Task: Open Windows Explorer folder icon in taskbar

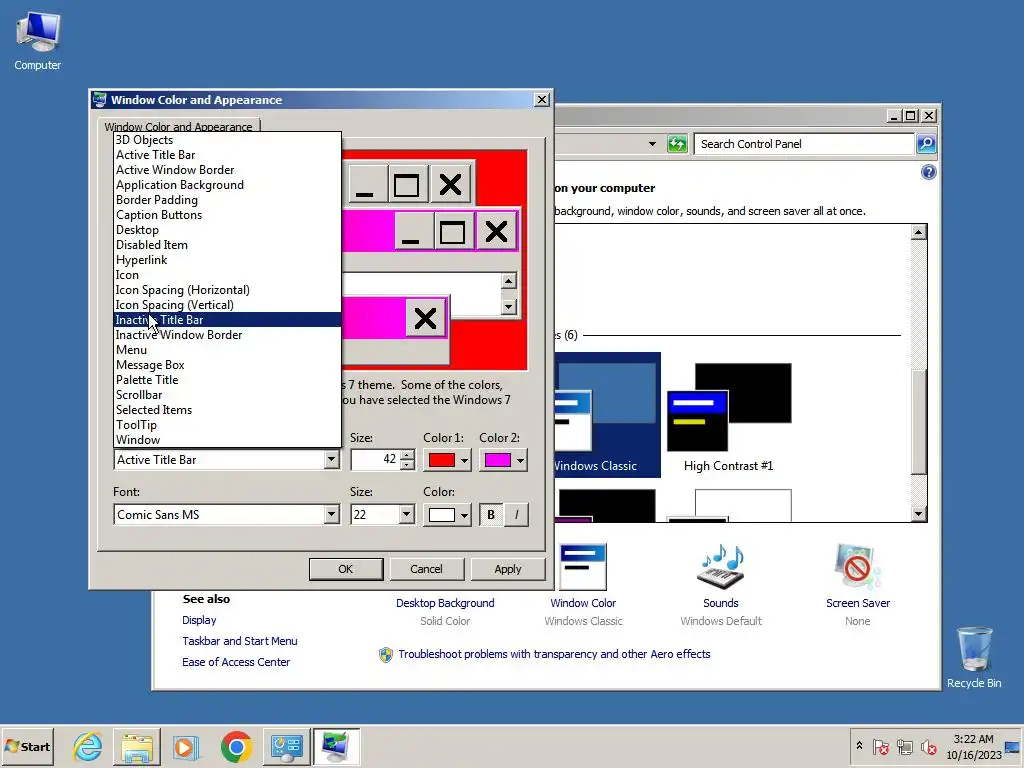Action: (x=136, y=746)
